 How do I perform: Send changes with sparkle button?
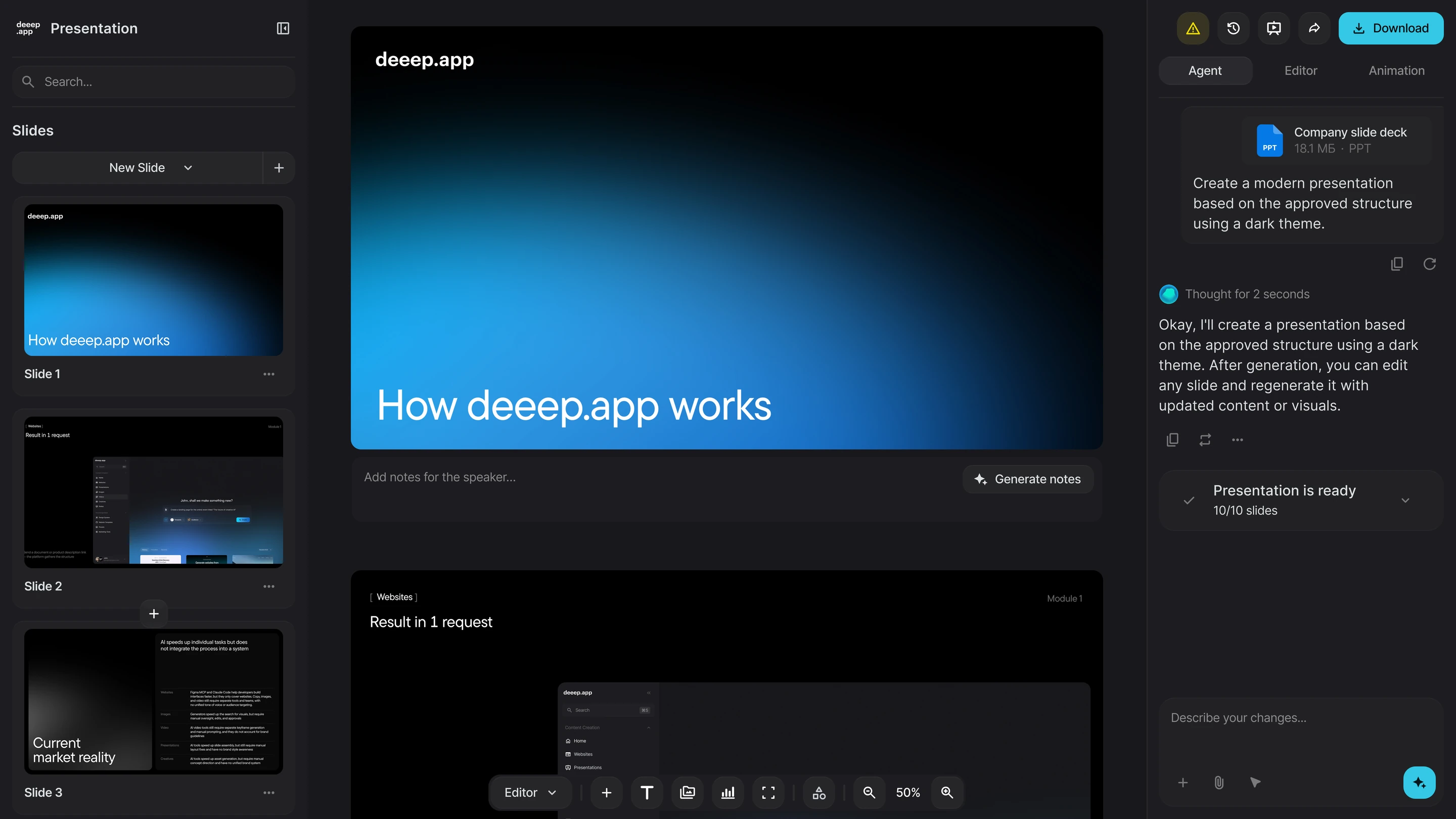[1419, 783]
